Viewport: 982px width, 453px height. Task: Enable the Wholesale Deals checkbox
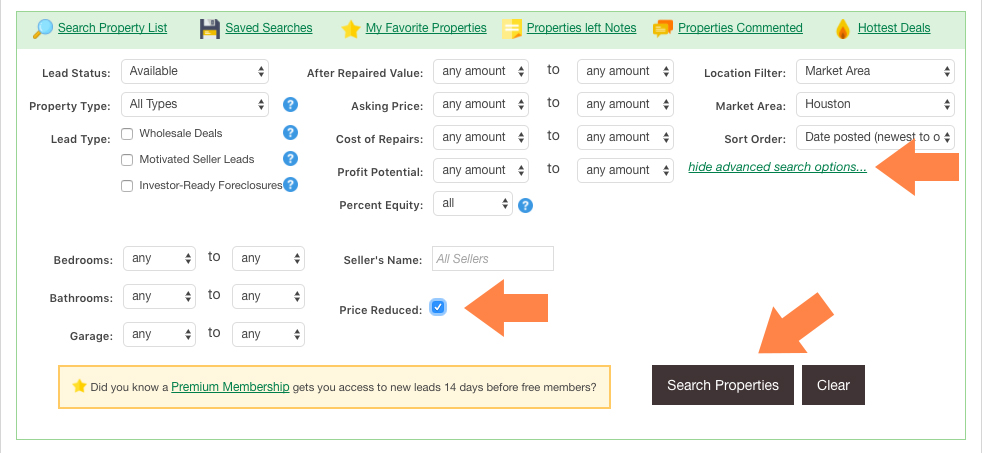pos(127,133)
